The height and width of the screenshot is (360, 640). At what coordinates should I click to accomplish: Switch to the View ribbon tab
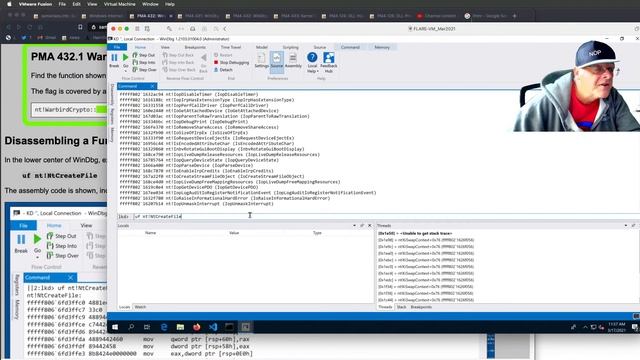(165, 47)
